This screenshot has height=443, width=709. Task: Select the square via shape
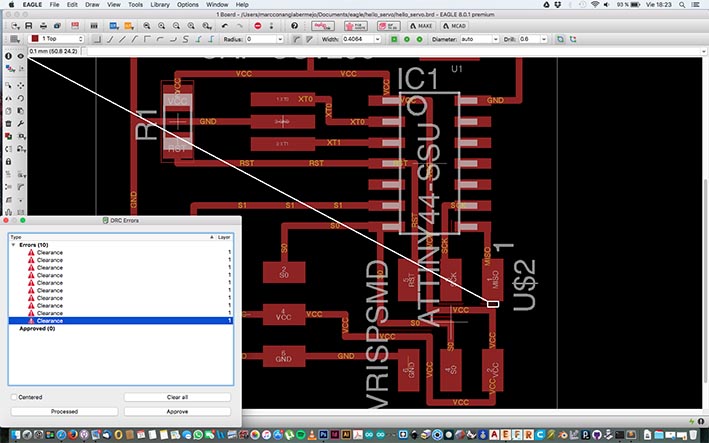[x=394, y=39]
